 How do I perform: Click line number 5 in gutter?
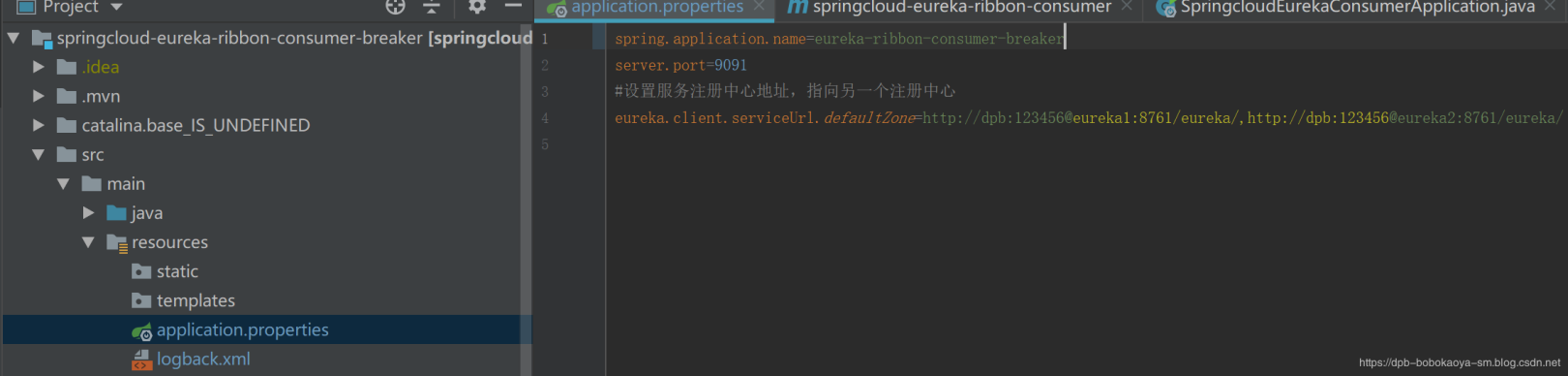[x=545, y=144]
